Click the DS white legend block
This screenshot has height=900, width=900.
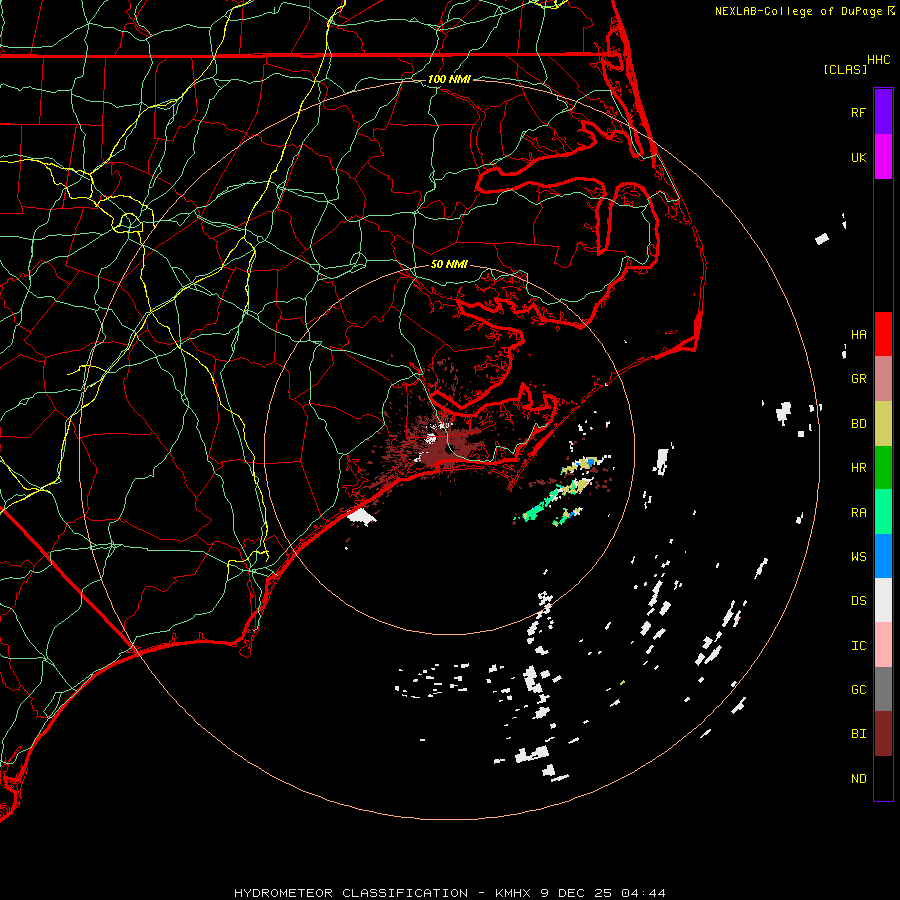click(883, 600)
